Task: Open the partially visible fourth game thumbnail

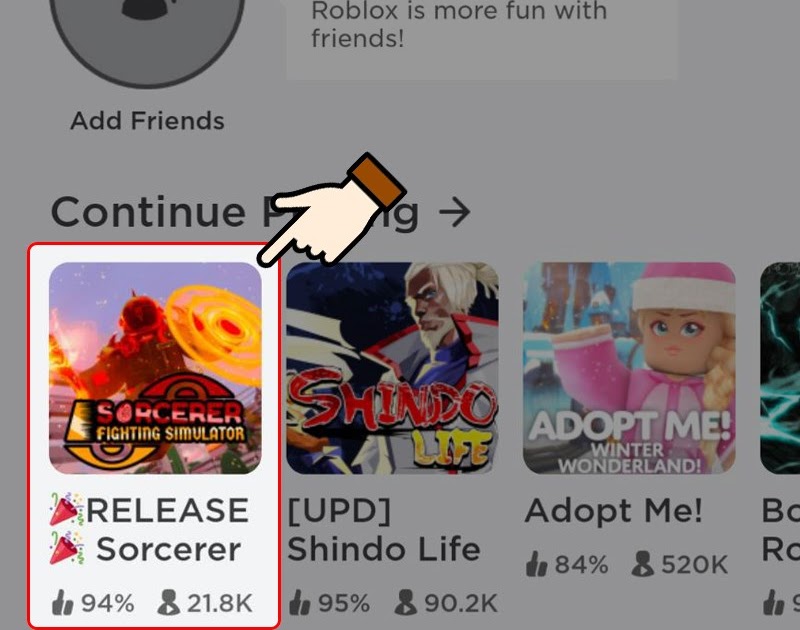Action: pos(780,368)
